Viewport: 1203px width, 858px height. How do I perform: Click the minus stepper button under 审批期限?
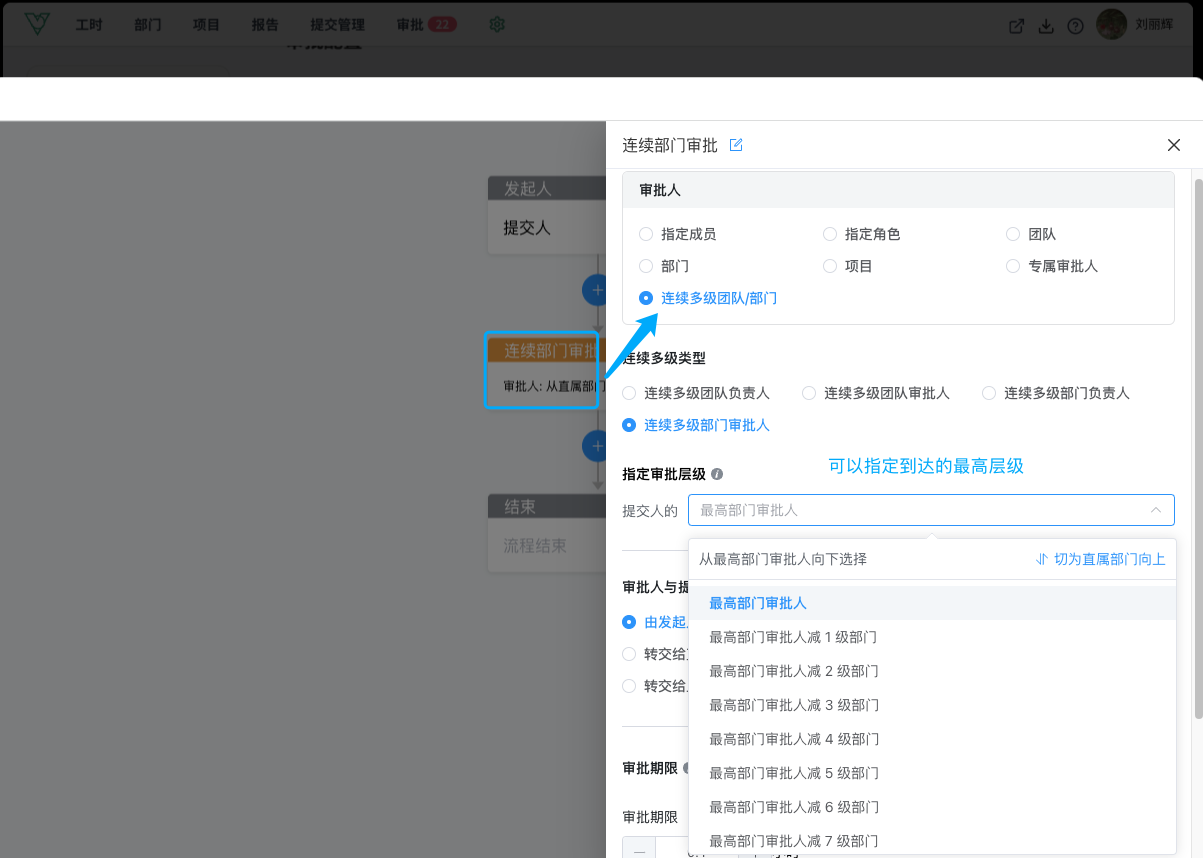(x=639, y=848)
